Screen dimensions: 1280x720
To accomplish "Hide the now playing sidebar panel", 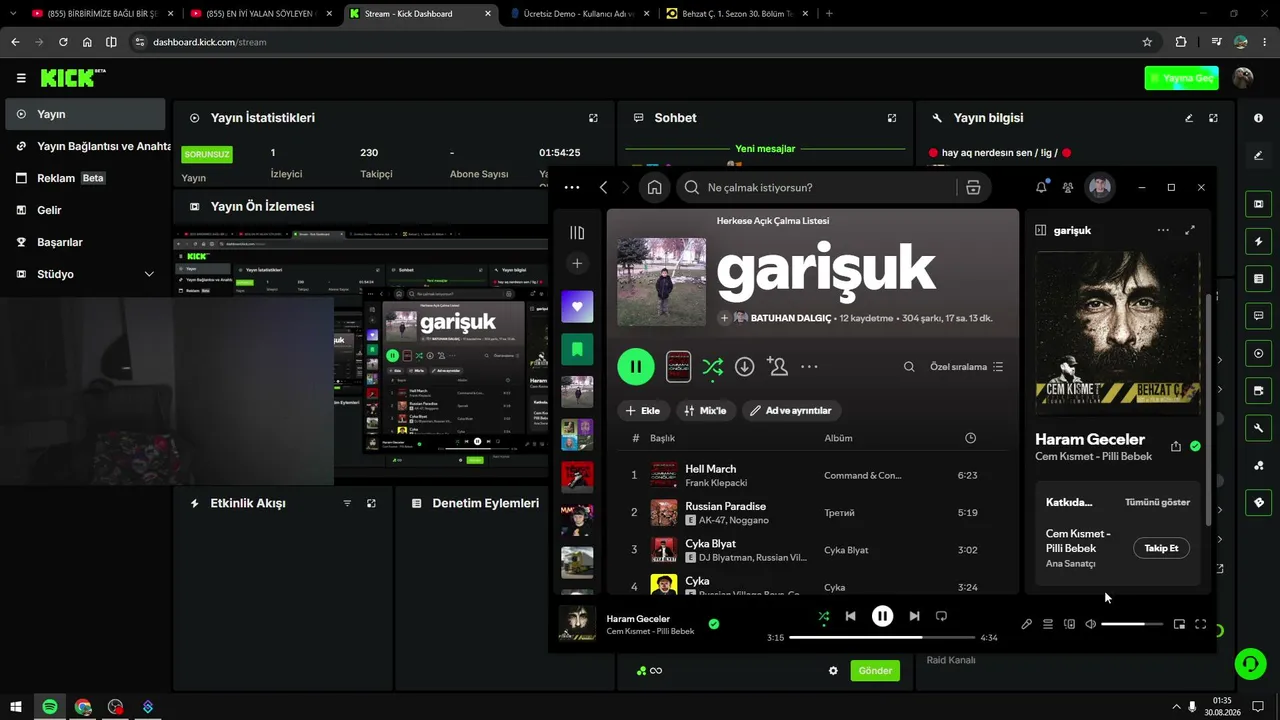I will pyautogui.click(x=1040, y=230).
